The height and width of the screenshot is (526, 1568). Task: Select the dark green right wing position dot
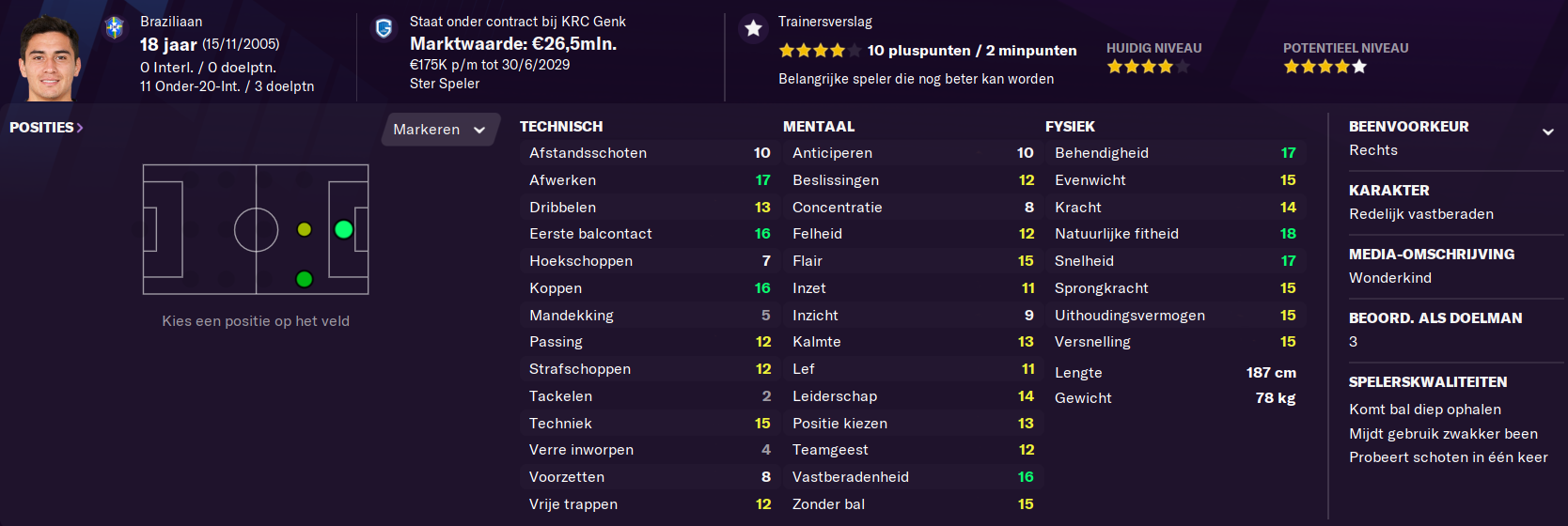(305, 279)
